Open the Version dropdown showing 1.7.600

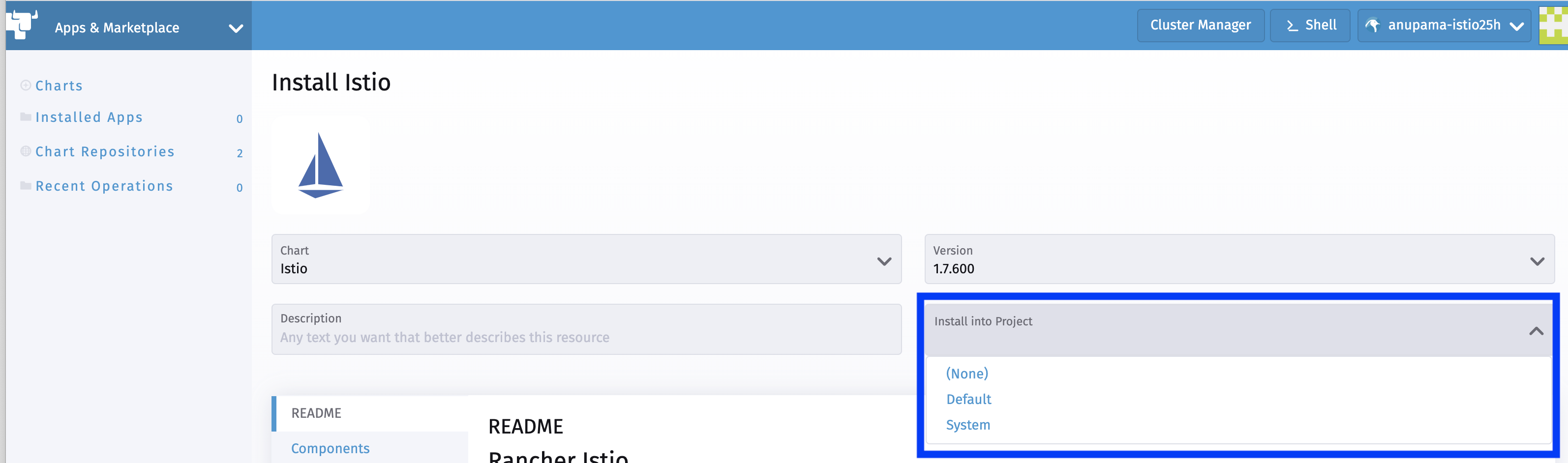(1538, 260)
